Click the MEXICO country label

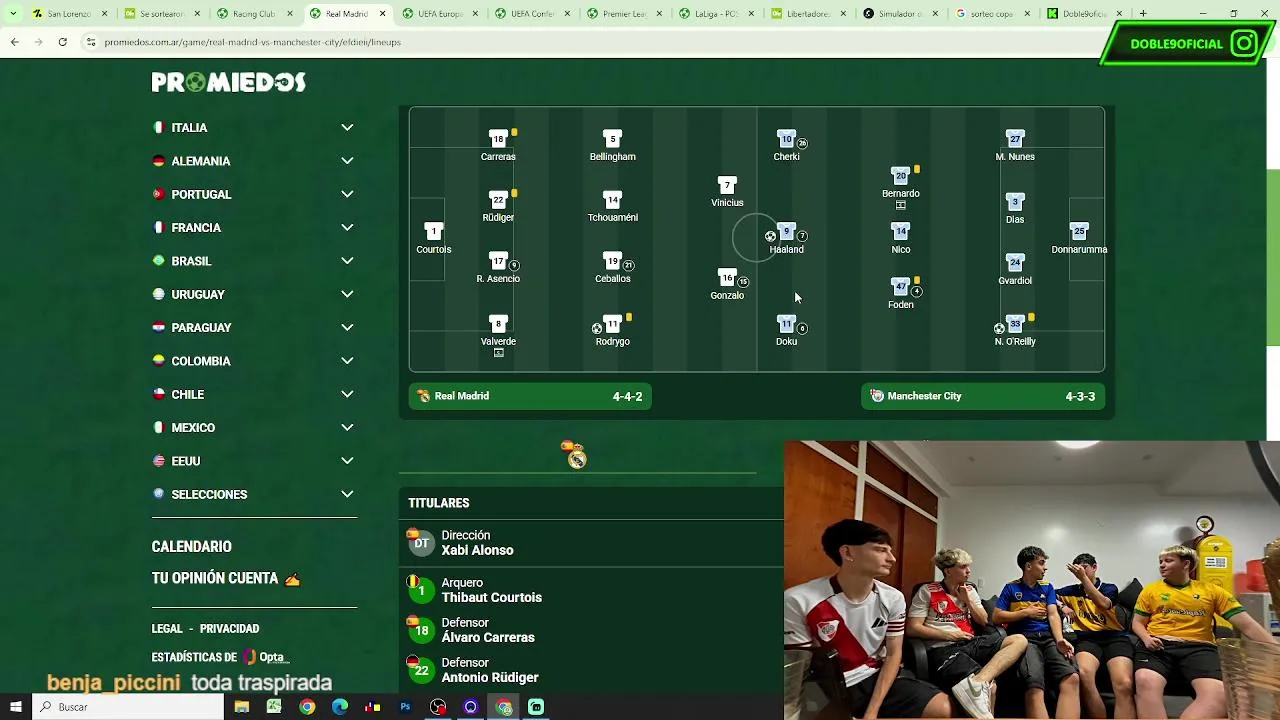(193, 427)
